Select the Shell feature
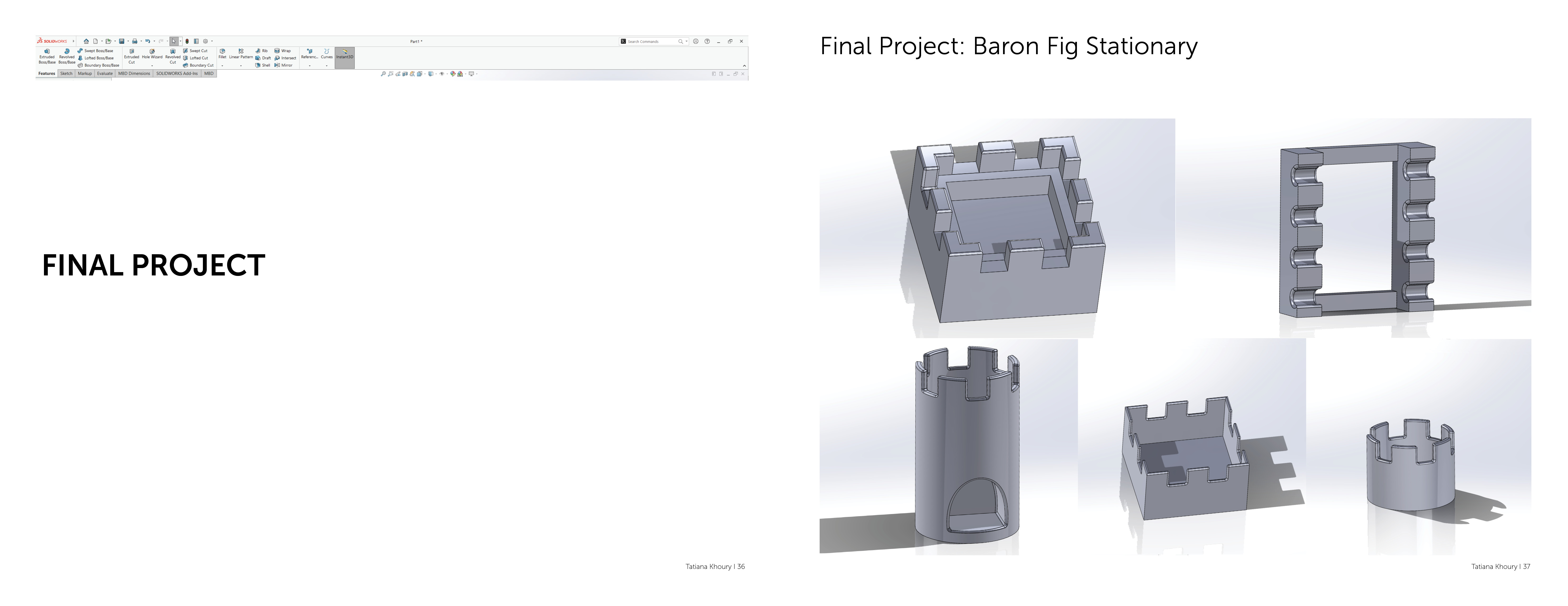The width and height of the screenshot is (1568, 606). coord(263,65)
